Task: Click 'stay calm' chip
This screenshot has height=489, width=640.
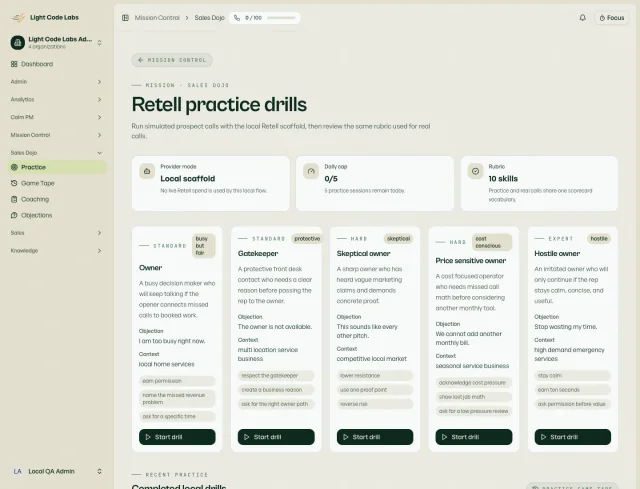Action: 573,376
